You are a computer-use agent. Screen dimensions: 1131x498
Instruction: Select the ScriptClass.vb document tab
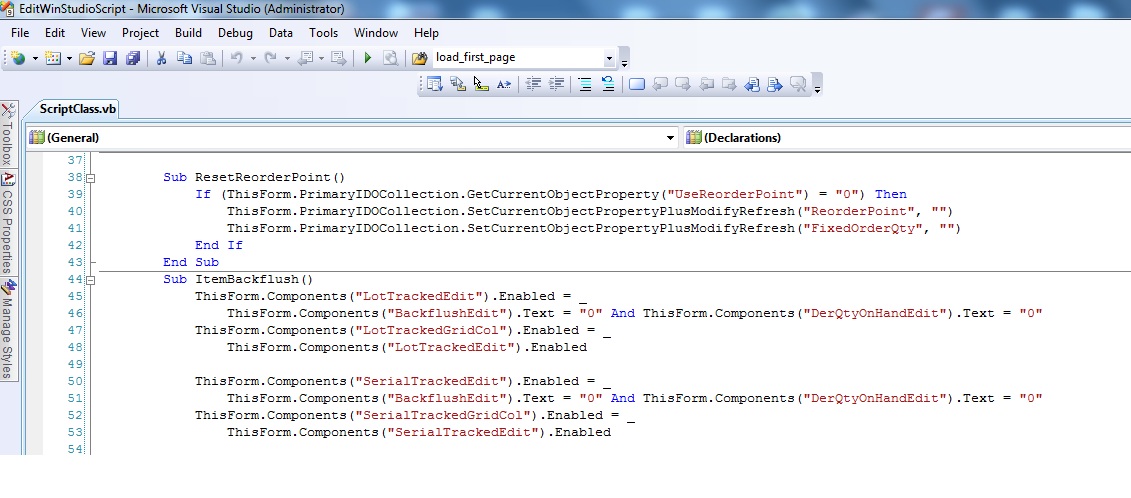pos(76,109)
